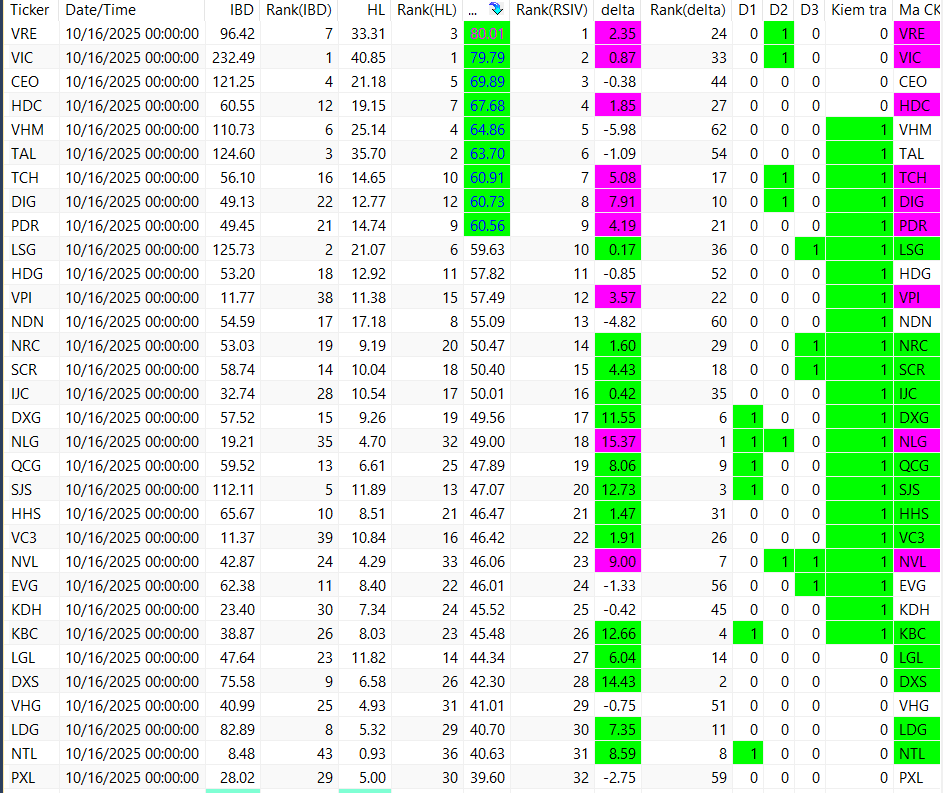Viewport: 943px width, 793px height.
Task: Click the delta value 6.04 in LGL row
Action: [618, 658]
